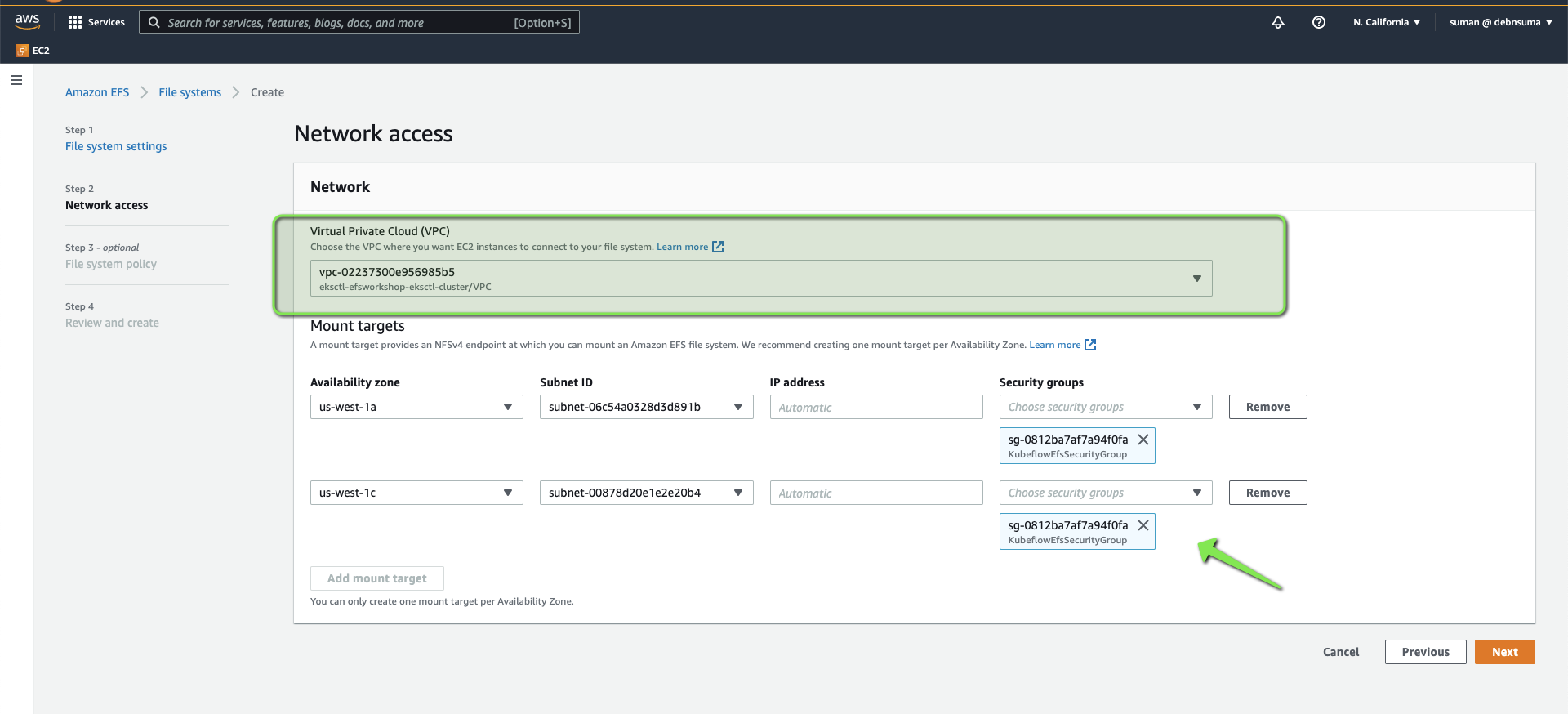Screen dimensions: 1568x714
Task: Click the Previous button
Action: pos(1426,652)
